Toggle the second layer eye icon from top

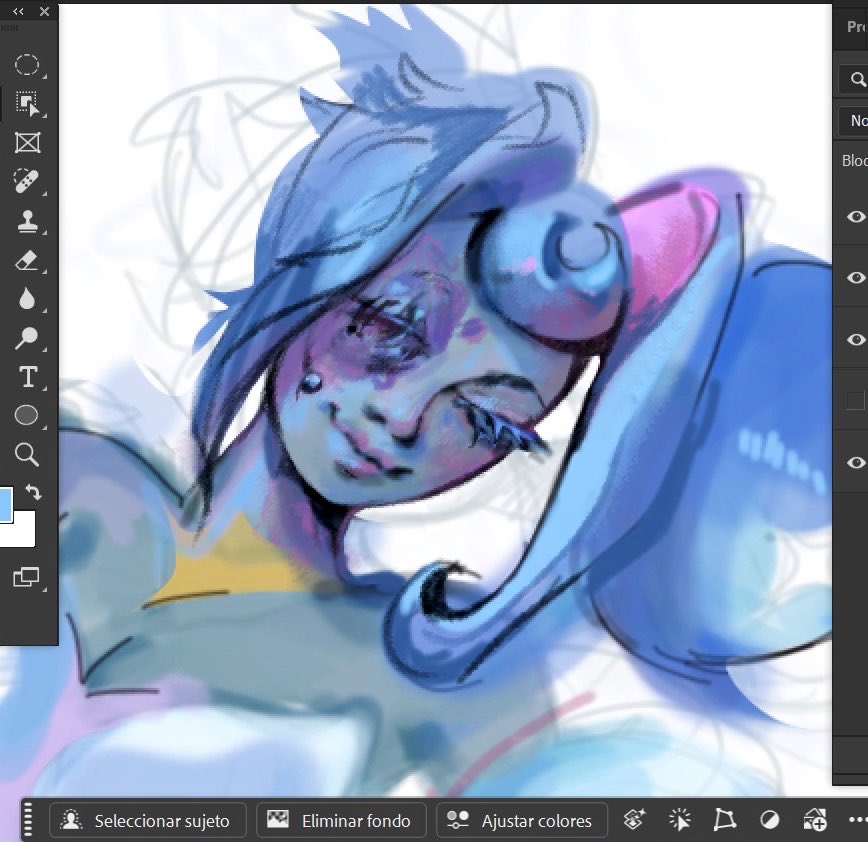coord(856,277)
